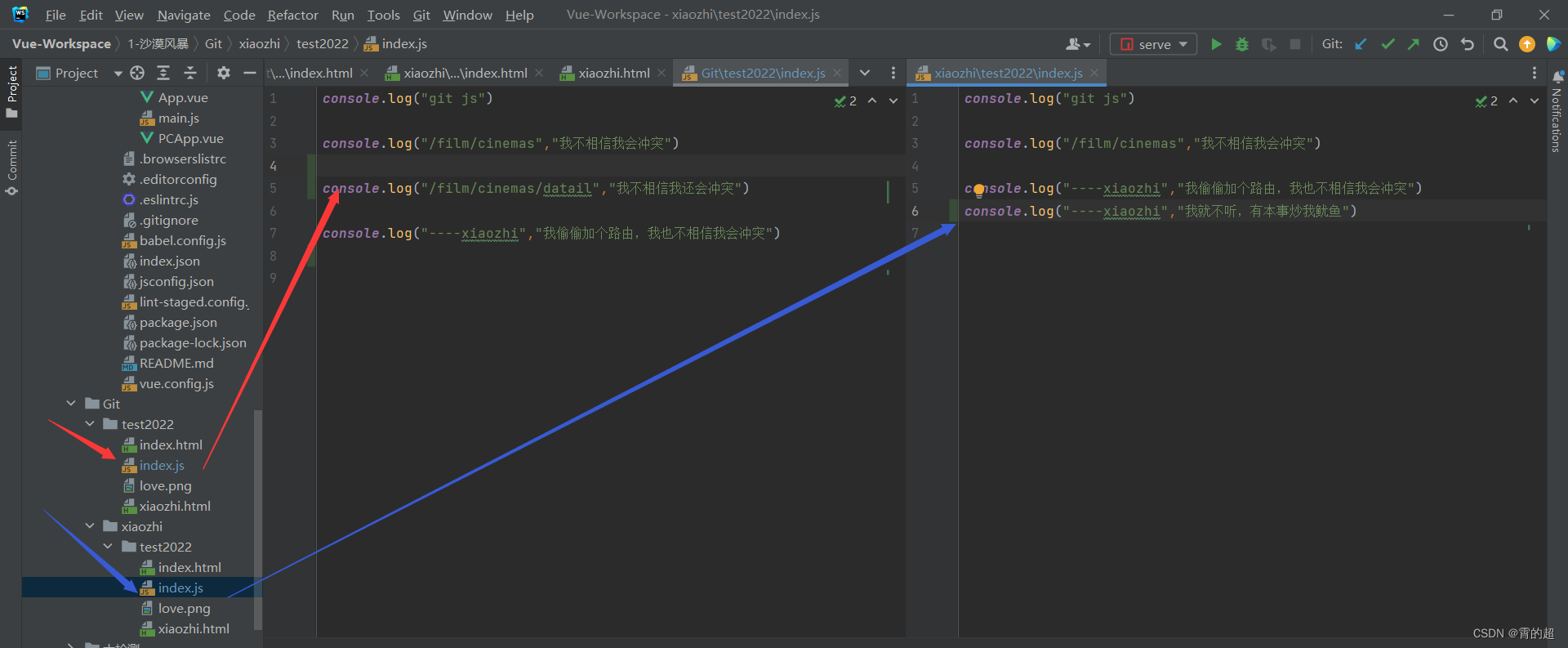Start debugging with the green bug icon
1568x648 pixels.
[1242, 44]
